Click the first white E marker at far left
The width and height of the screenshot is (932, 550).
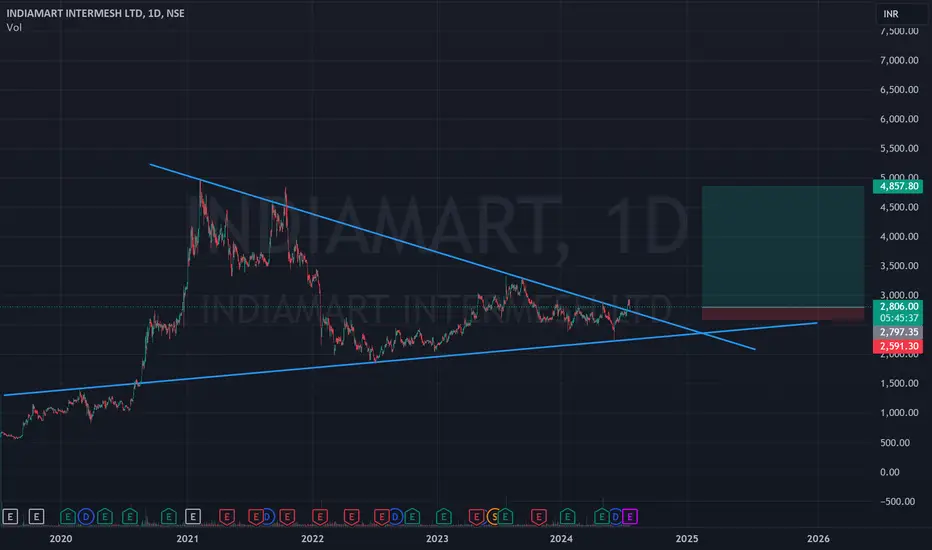pyautogui.click(x=10, y=517)
